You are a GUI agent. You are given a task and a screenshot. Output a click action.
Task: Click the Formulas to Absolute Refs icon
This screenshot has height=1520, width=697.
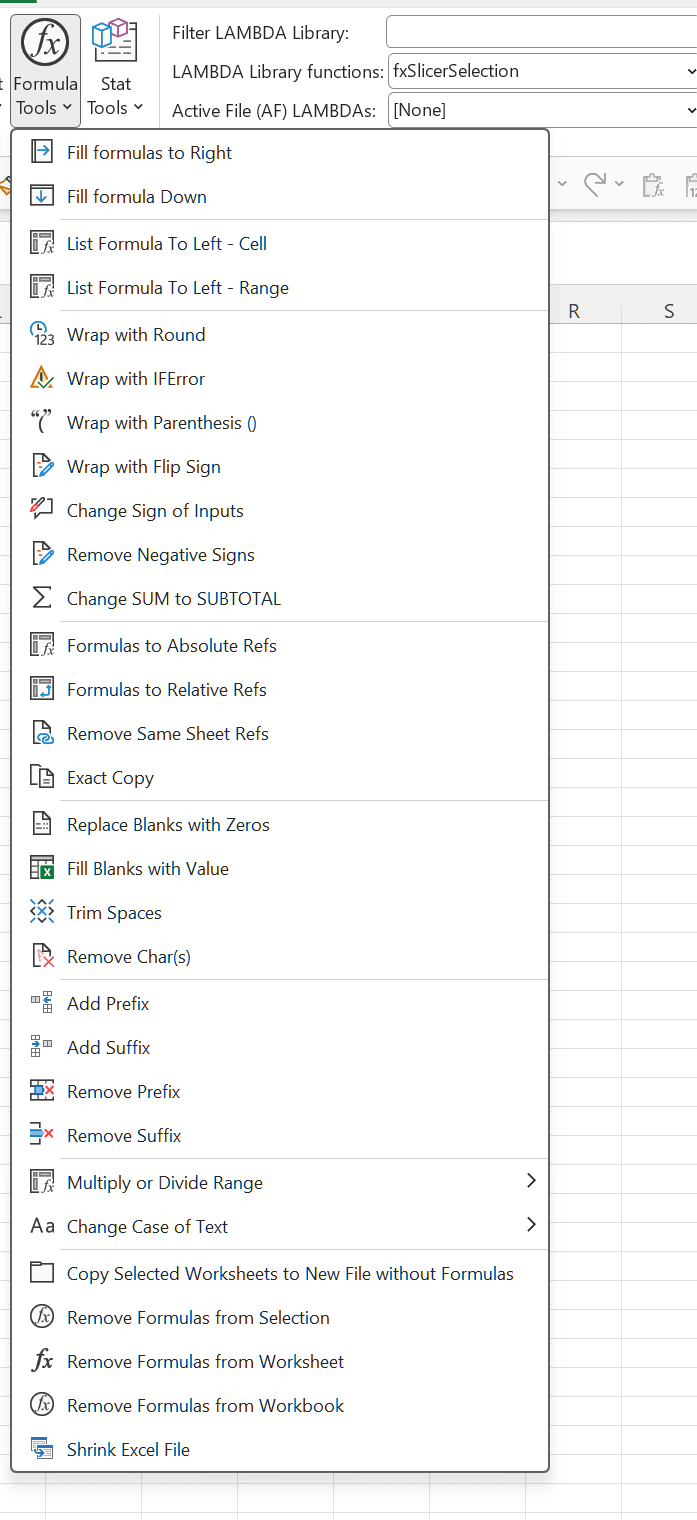point(42,645)
